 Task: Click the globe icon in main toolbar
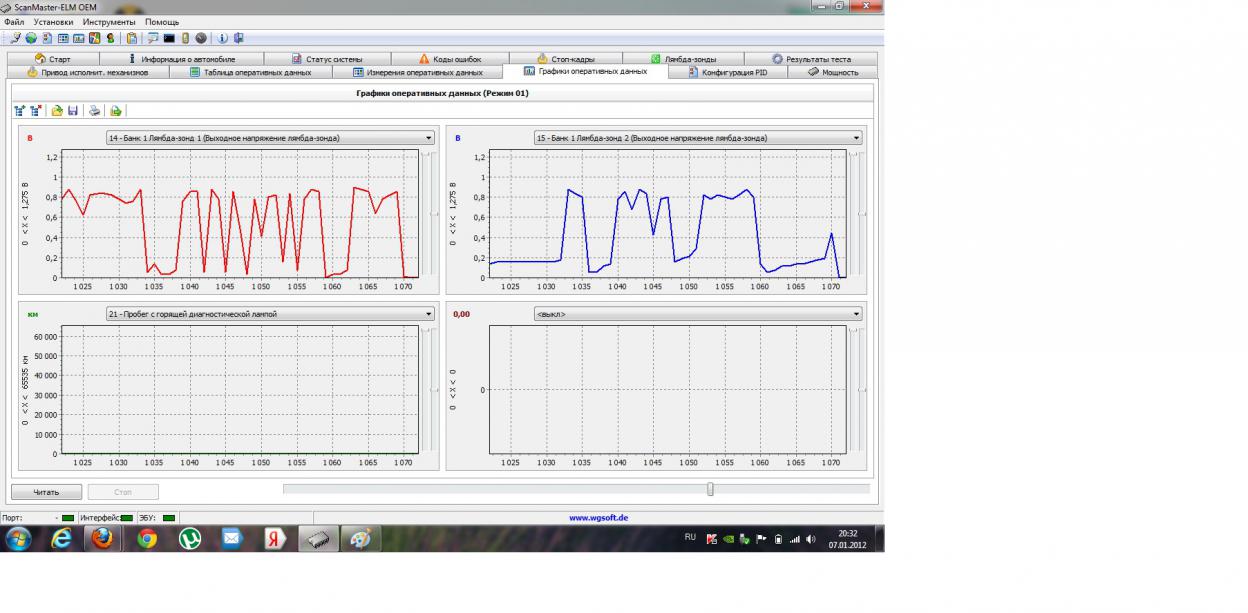pyautogui.click(x=32, y=38)
